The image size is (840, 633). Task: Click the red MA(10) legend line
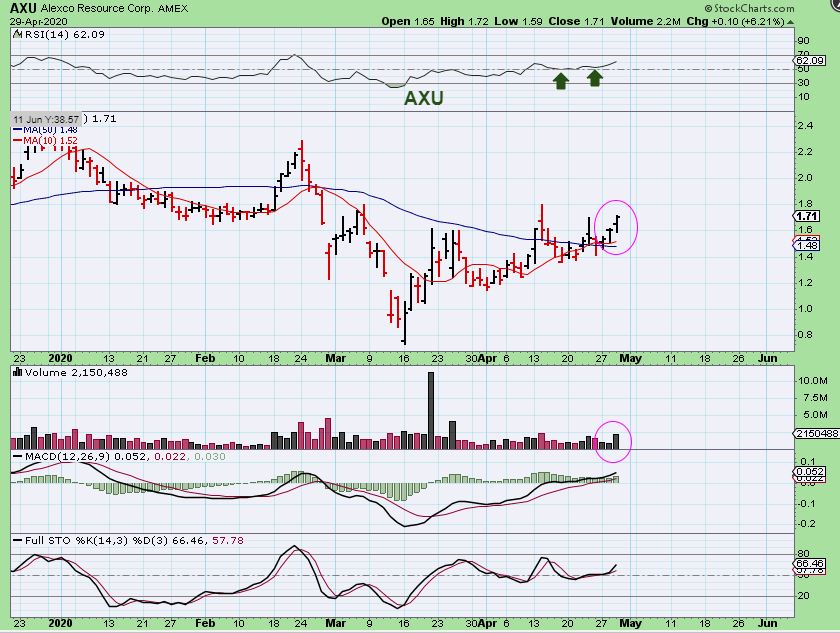18,140
